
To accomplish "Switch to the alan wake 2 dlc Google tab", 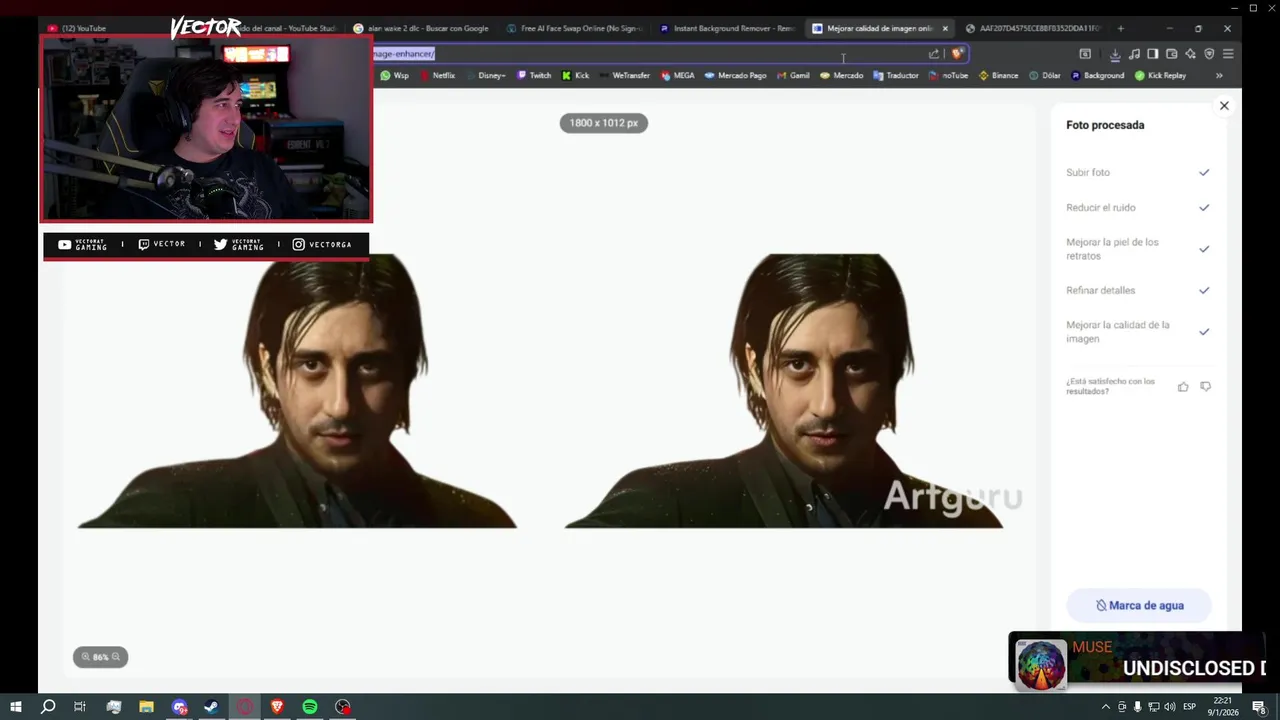I will click(x=420, y=28).
